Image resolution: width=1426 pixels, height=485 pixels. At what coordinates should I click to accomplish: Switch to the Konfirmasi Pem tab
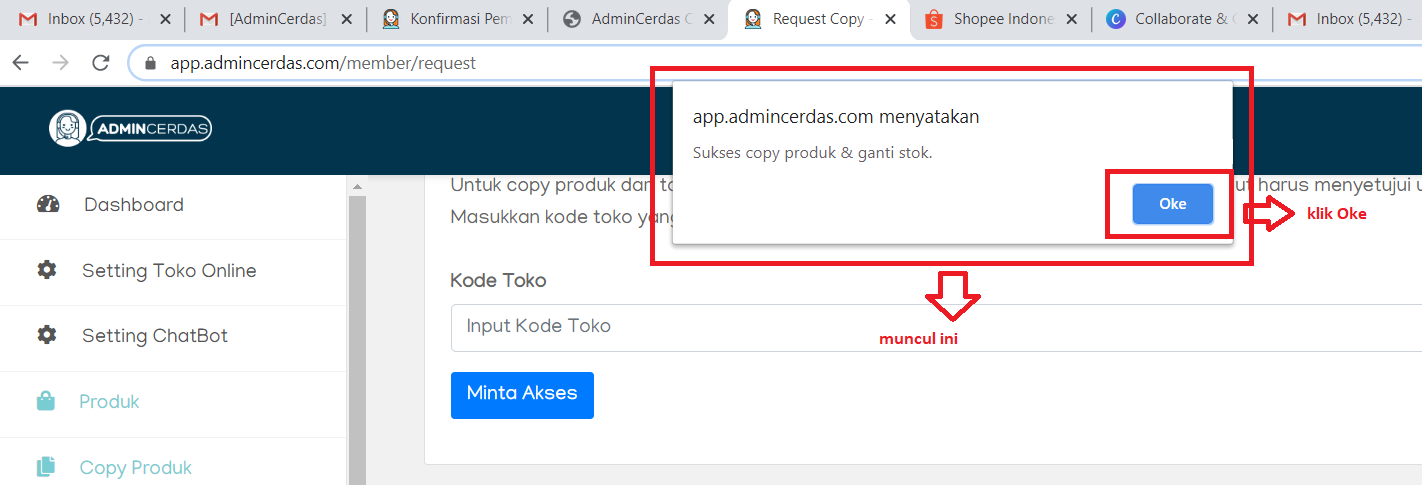[x=458, y=19]
